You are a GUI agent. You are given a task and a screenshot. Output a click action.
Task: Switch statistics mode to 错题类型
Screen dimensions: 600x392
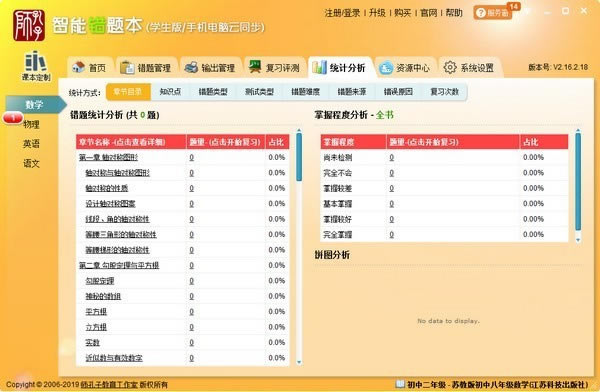coord(213,91)
